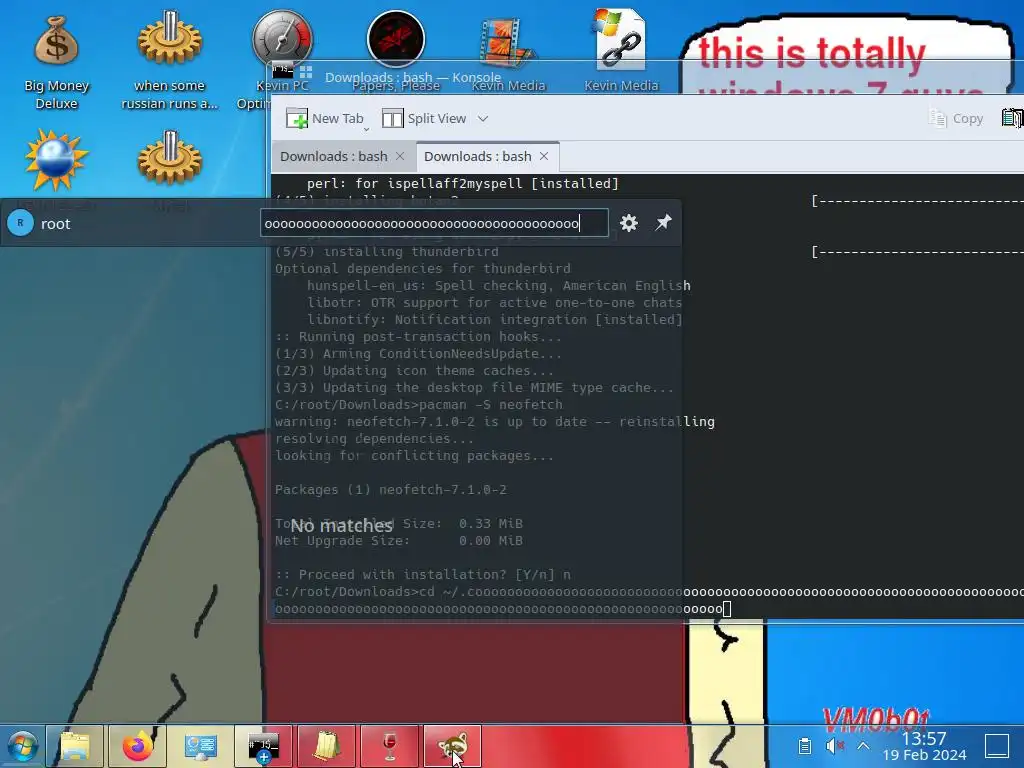Open the notepad taskbar icon
This screenshot has width=1024, height=768.
pyautogui.click(x=326, y=746)
